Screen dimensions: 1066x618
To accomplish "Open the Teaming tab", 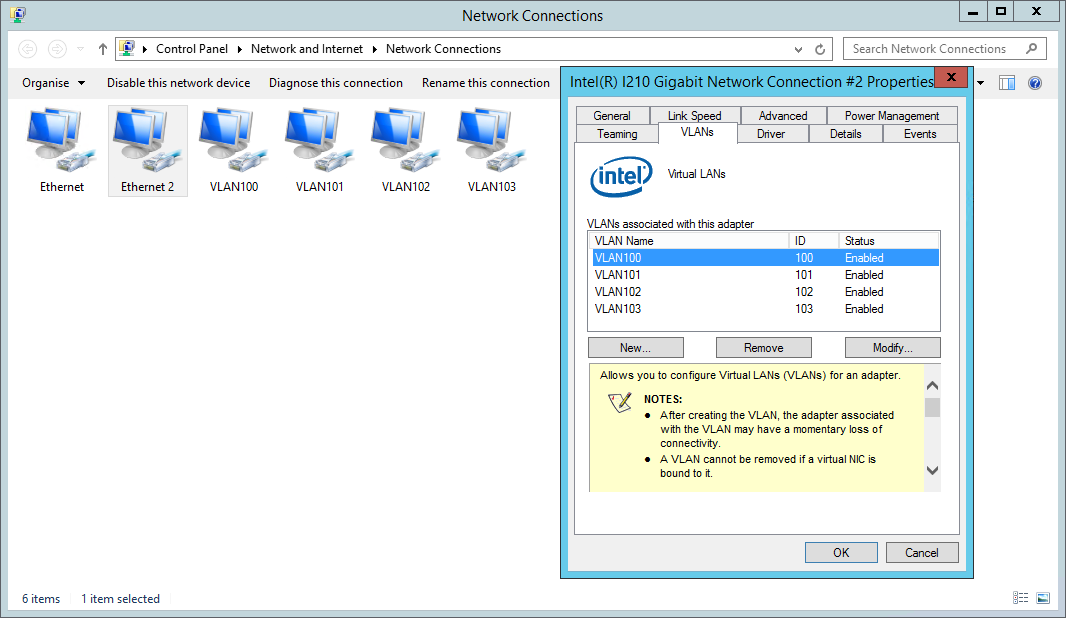I will click(x=617, y=134).
